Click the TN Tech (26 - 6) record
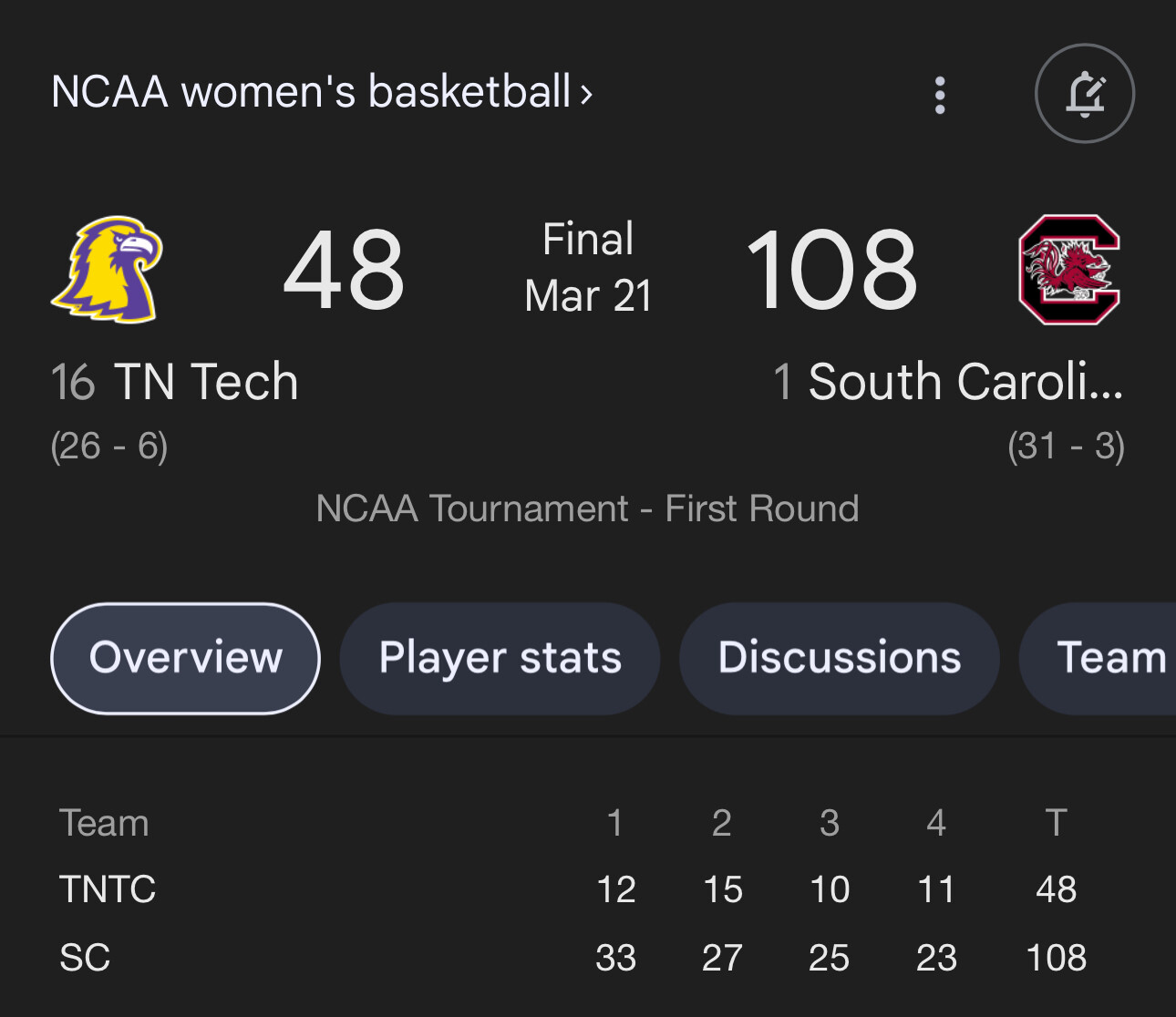The height and width of the screenshot is (1017, 1176). [x=109, y=447]
